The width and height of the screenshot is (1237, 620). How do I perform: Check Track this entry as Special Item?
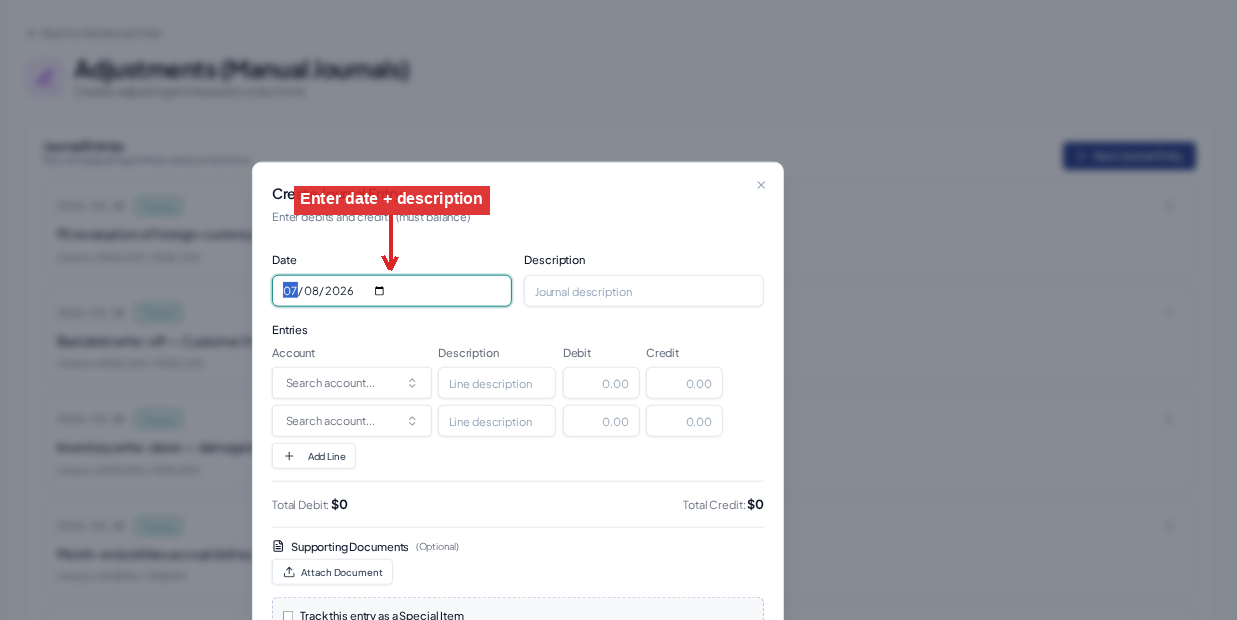[288, 616]
